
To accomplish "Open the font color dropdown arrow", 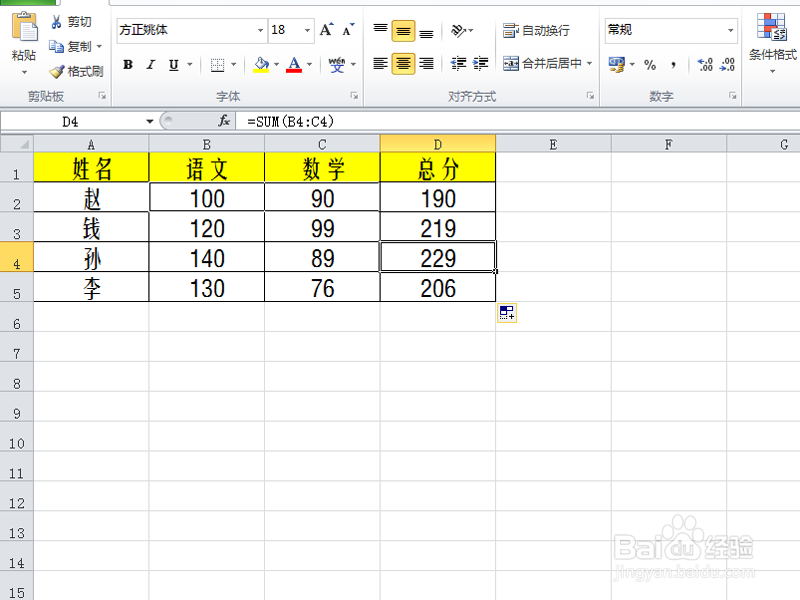I will click(x=309, y=65).
